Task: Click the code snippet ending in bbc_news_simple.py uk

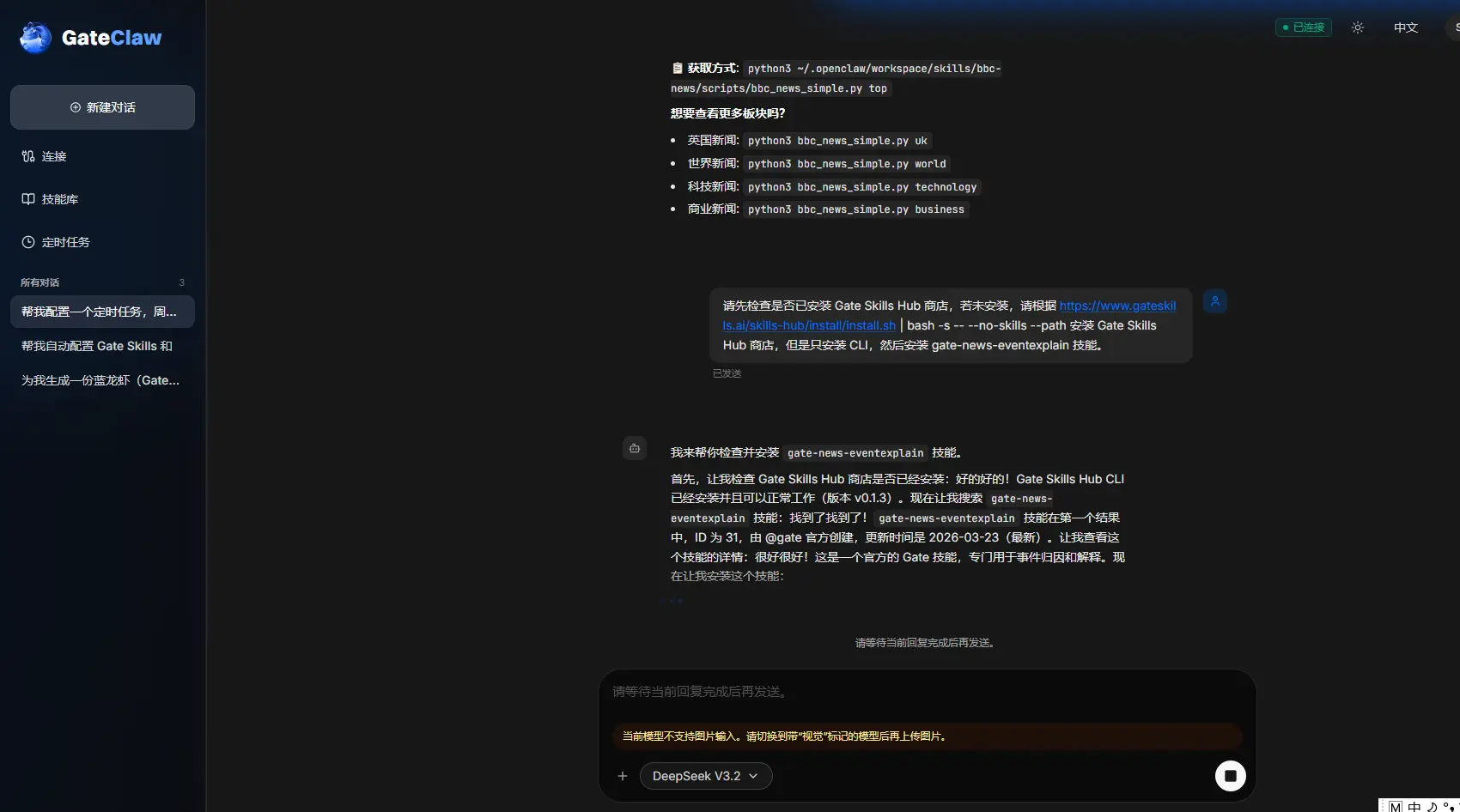Action: (x=837, y=141)
